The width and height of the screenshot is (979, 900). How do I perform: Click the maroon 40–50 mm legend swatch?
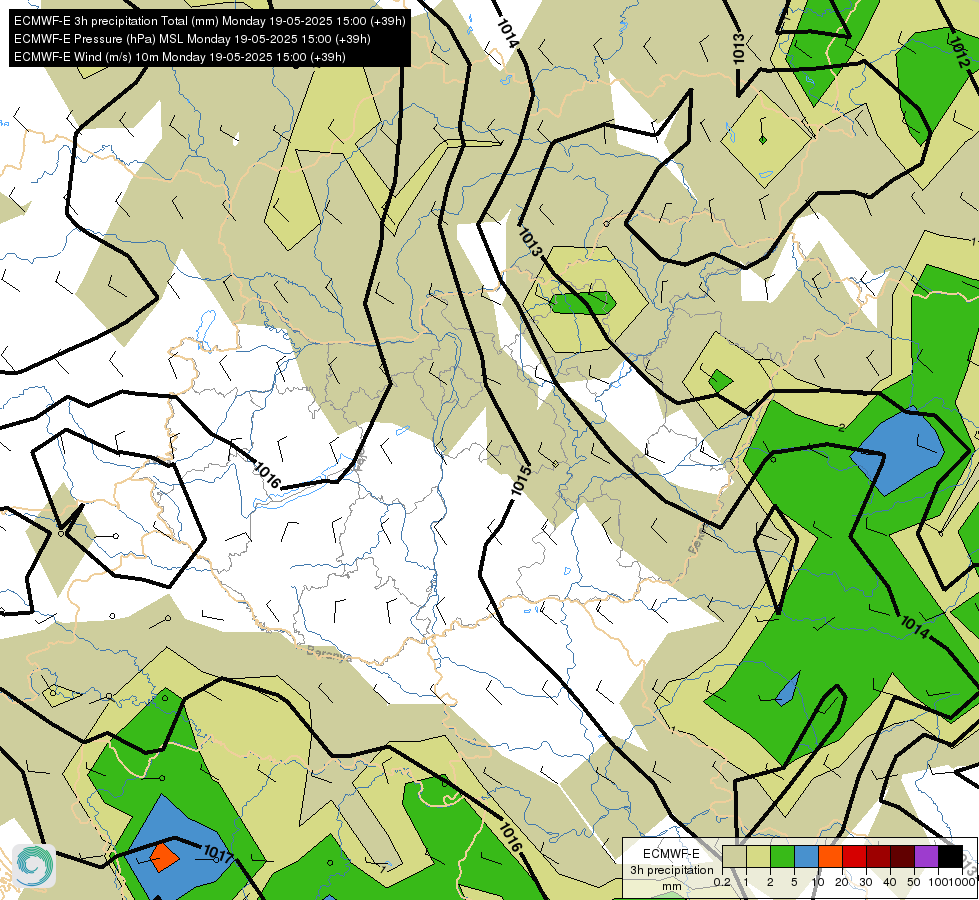(902, 856)
